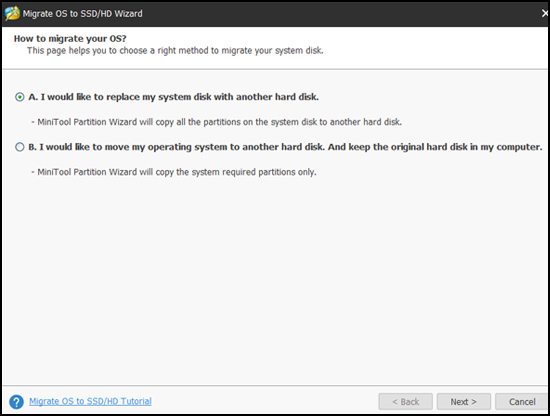Screen dimensions: 550x416
Task: Click the empty footer space between tutorial link and Back
Action: tap(265, 402)
